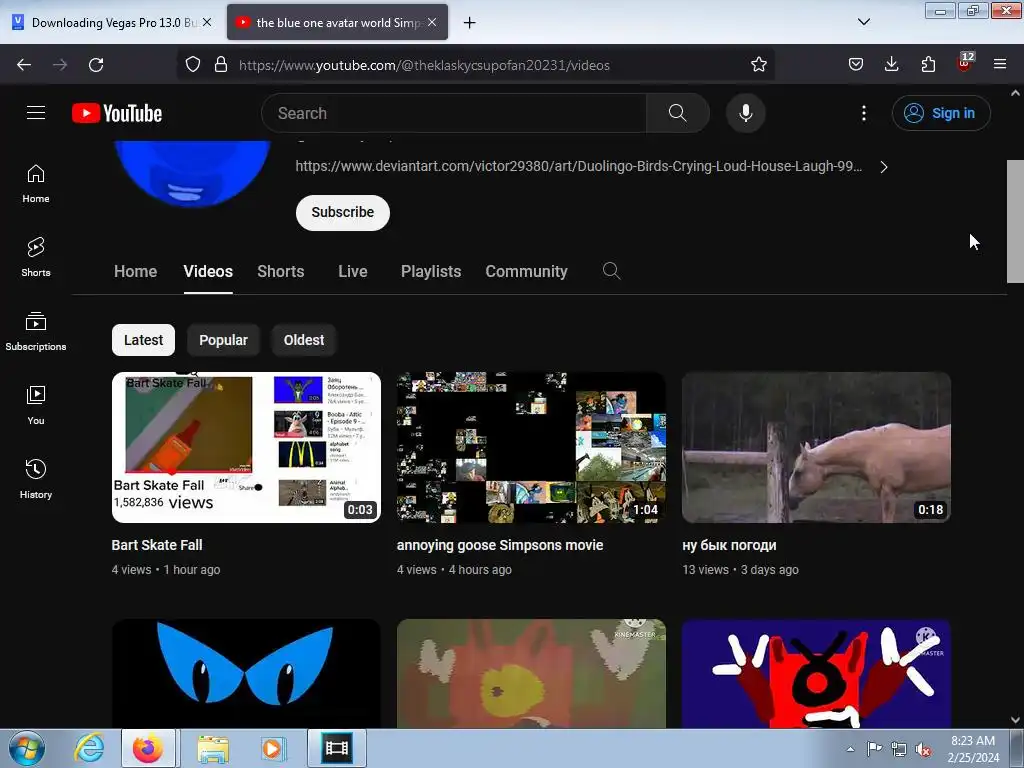Go back with the browser back arrow
Image resolution: width=1024 pixels, height=768 pixels.
(24, 65)
